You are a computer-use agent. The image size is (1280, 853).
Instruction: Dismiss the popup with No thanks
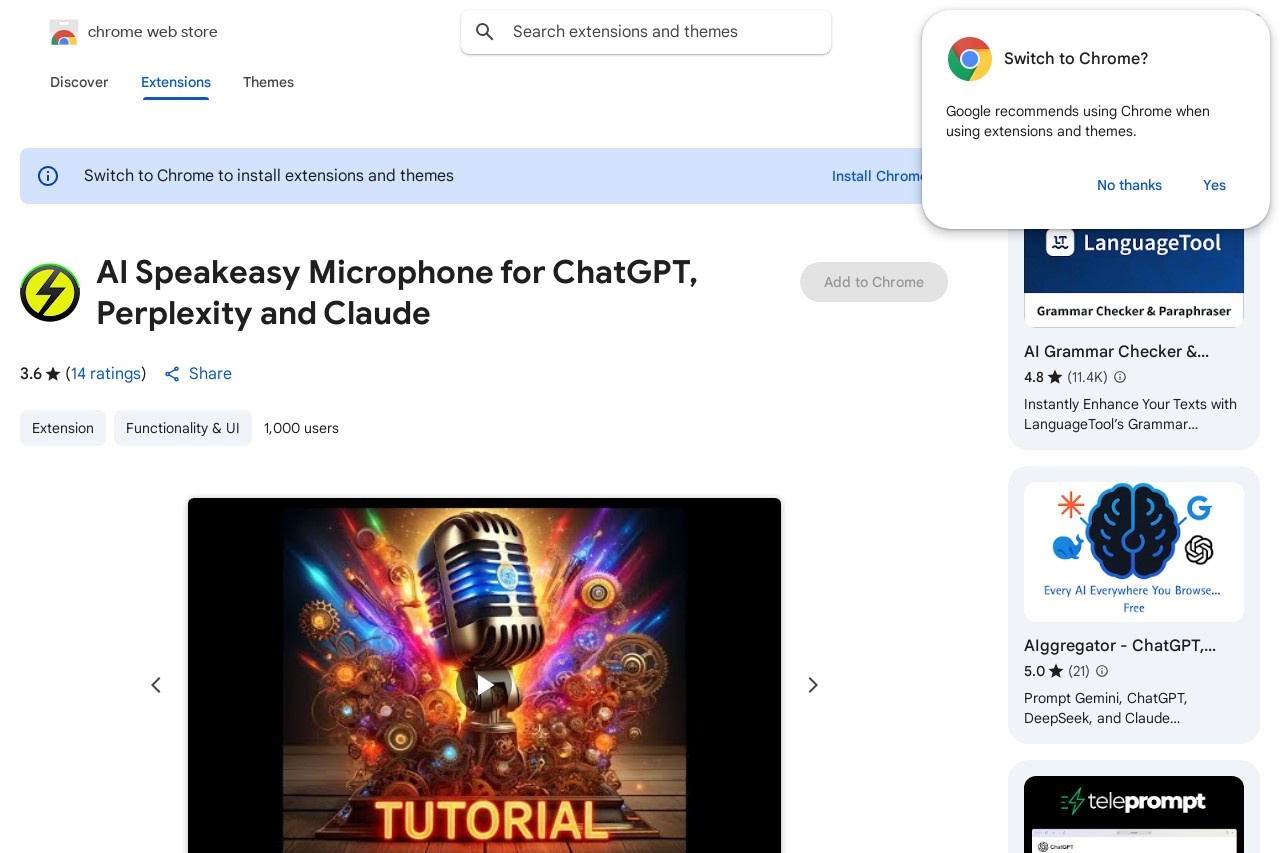1129,185
